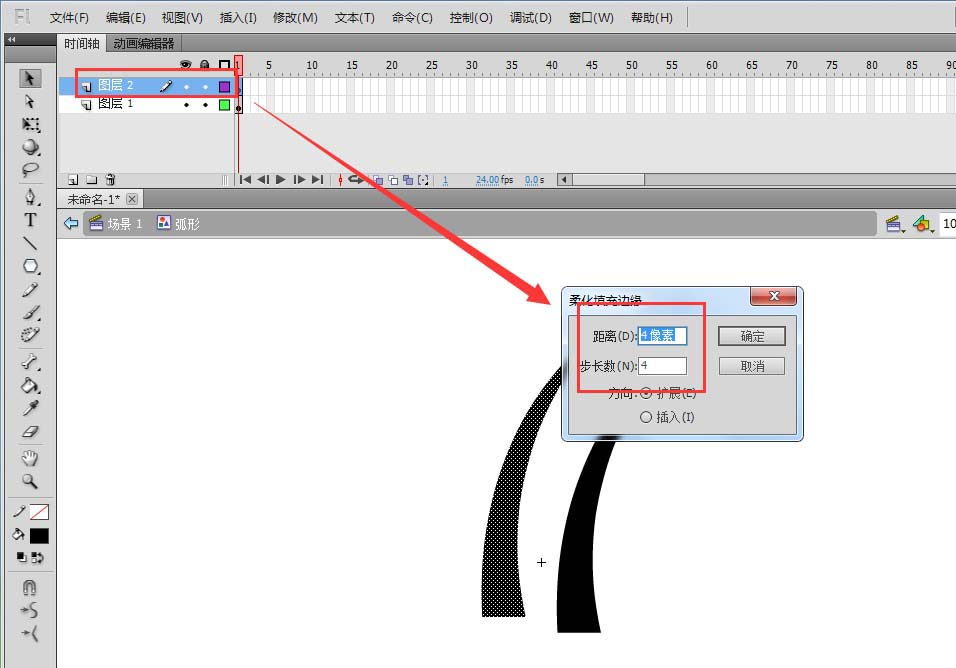Delete layer with trash icon
This screenshot has width=956, height=668.
coord(110,179)
